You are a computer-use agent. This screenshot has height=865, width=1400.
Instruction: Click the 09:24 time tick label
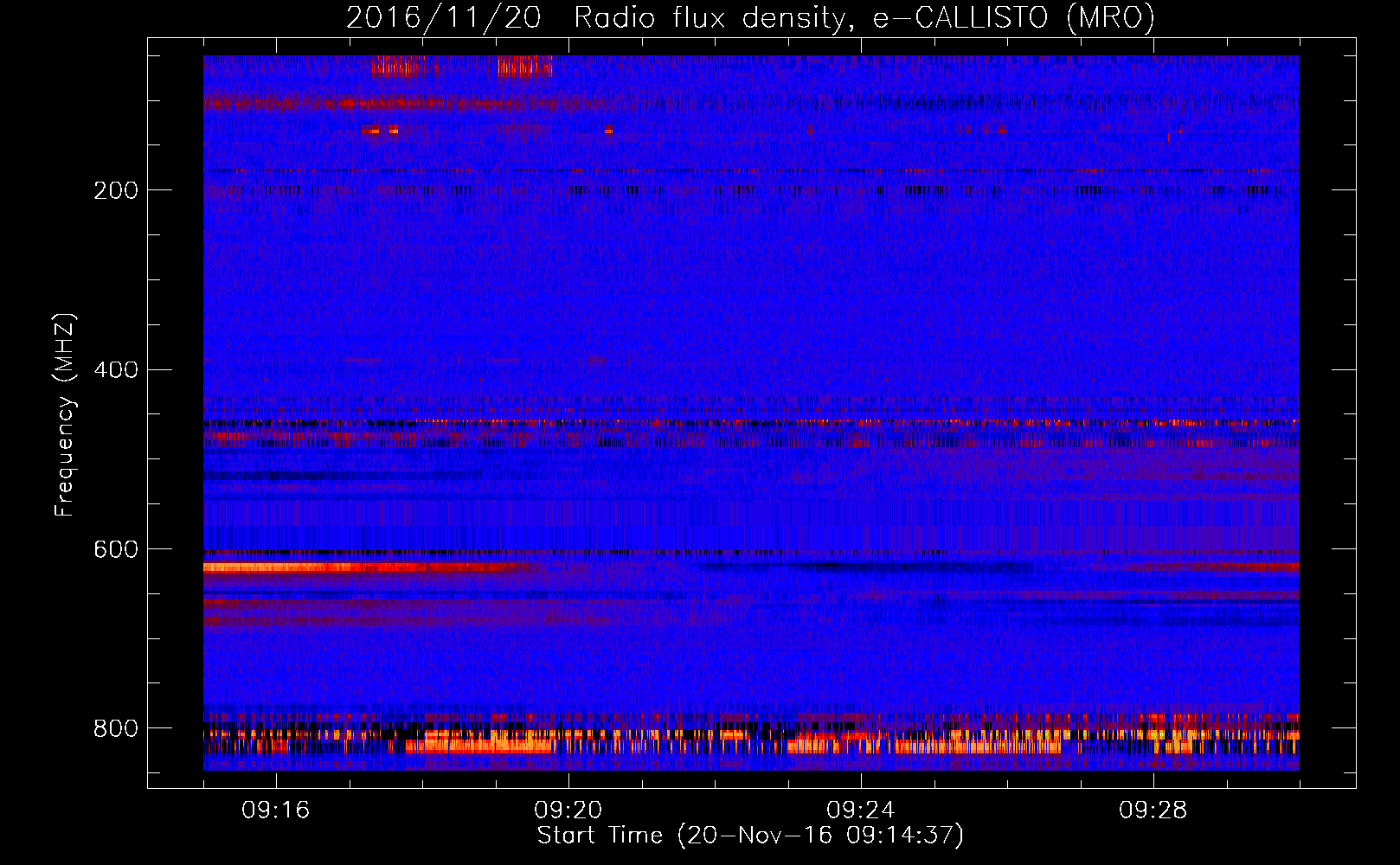point(861,811)
